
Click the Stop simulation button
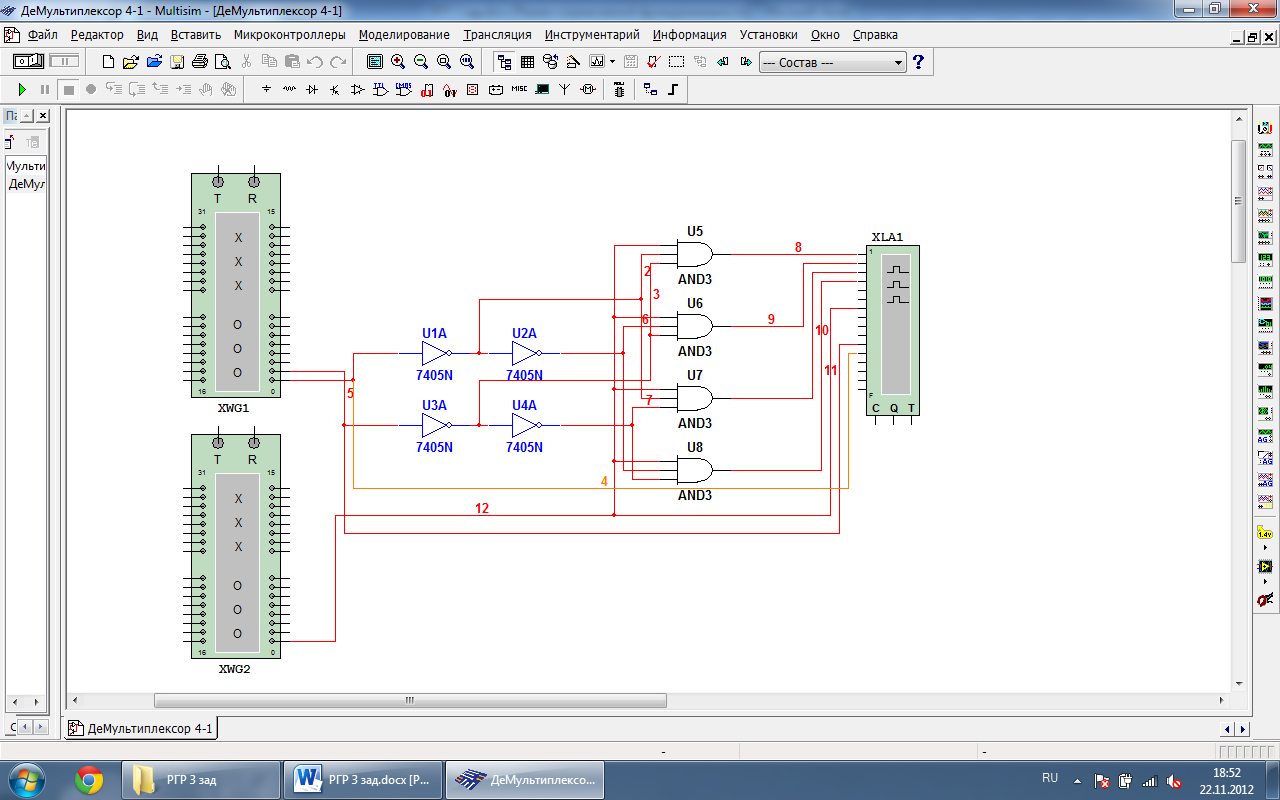(68, 90)
